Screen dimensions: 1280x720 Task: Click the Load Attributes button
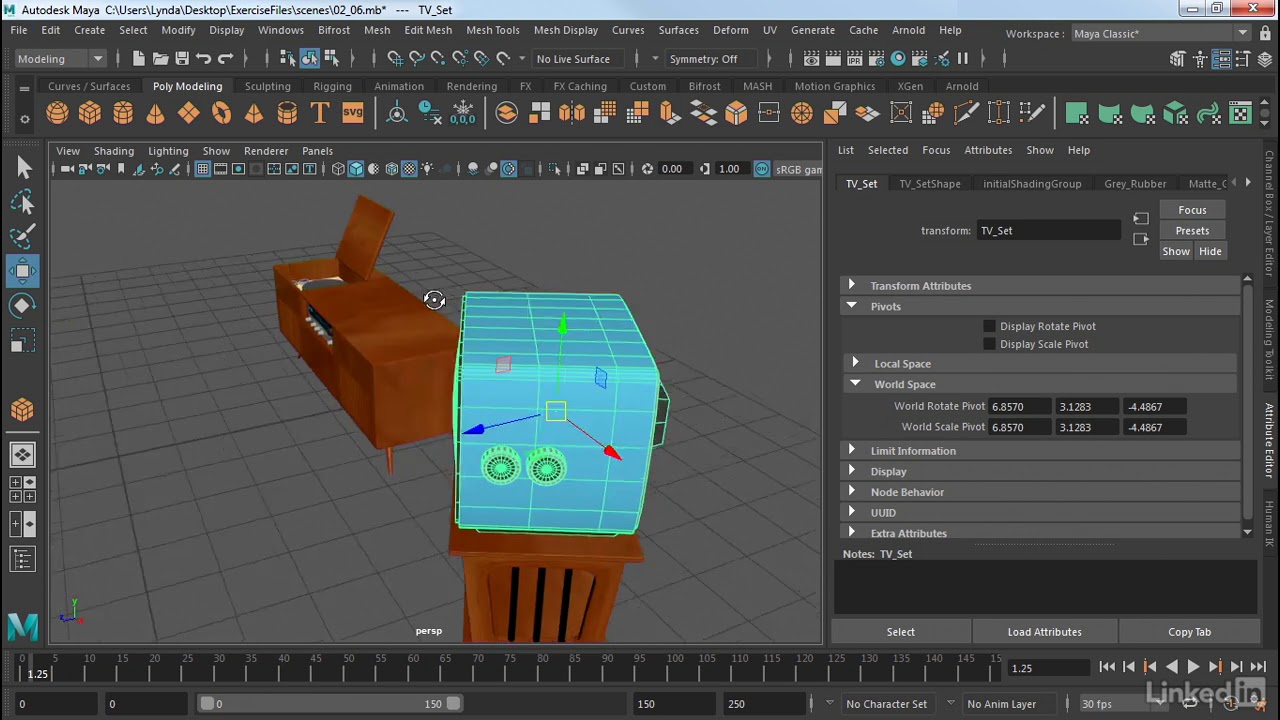pyautogui.click(x=1044, y=632)
